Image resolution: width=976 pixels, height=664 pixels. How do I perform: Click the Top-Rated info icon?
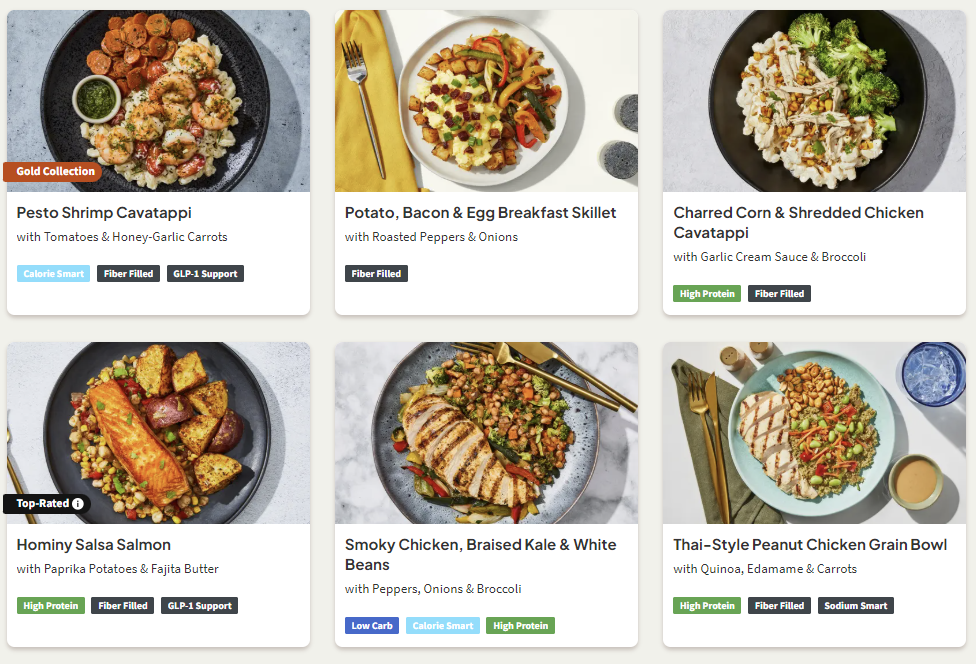pos(78,504)
